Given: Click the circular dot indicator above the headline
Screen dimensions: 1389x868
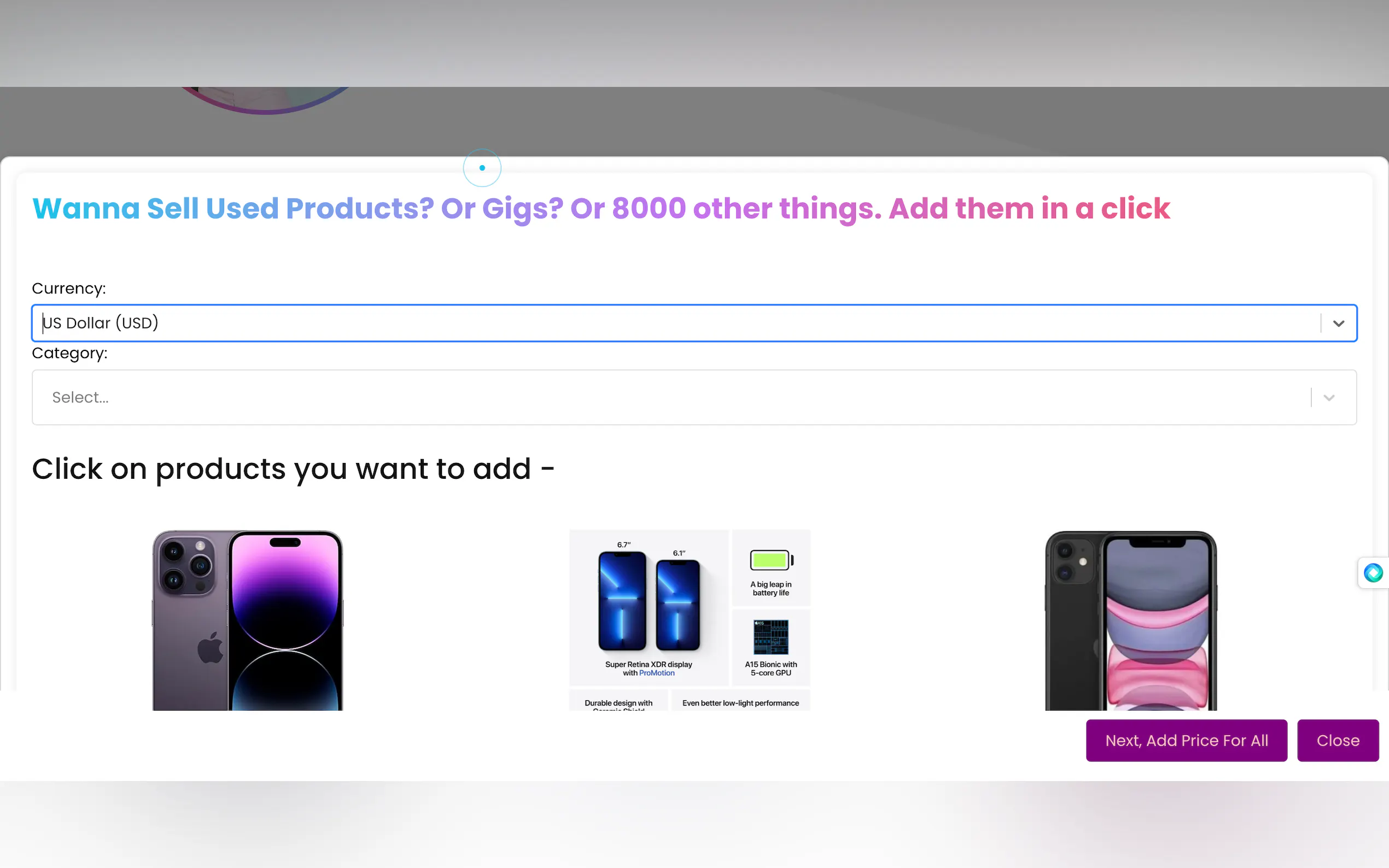Looking at the screenshot, I should tap(482, 168).
